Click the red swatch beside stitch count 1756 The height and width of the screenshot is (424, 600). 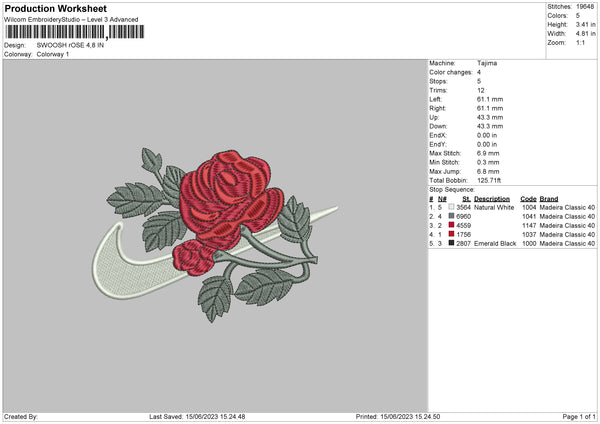[451, 234]
